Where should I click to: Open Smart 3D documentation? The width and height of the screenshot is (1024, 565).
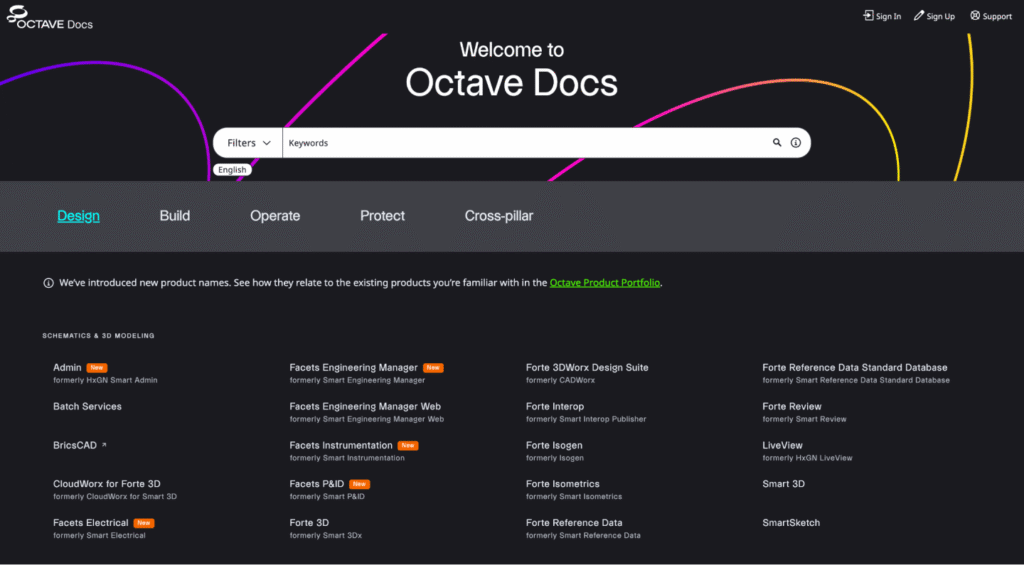(784, 484)
